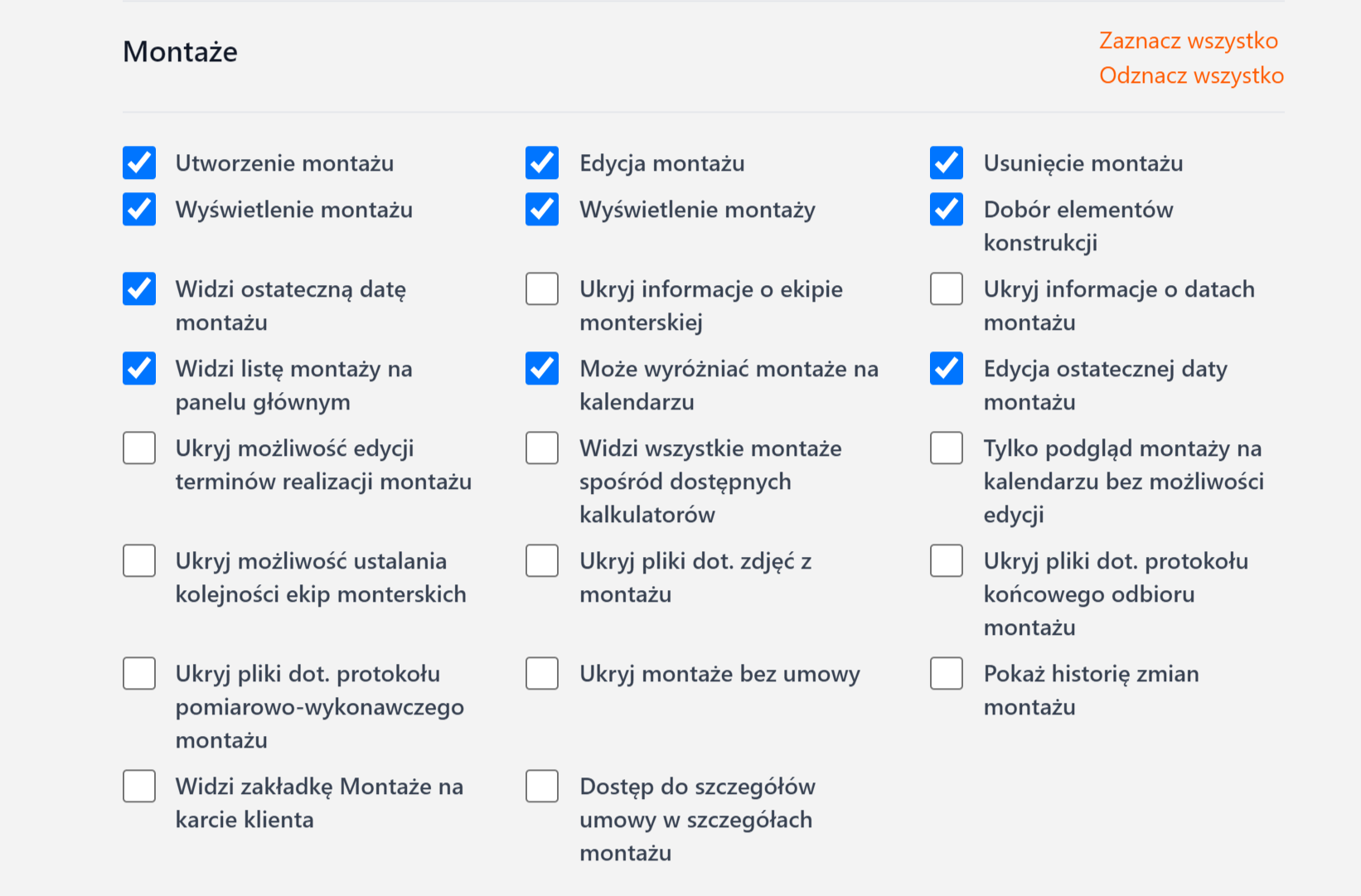Click the 'Zaznacz wszystko' link

click(1188, 41)
